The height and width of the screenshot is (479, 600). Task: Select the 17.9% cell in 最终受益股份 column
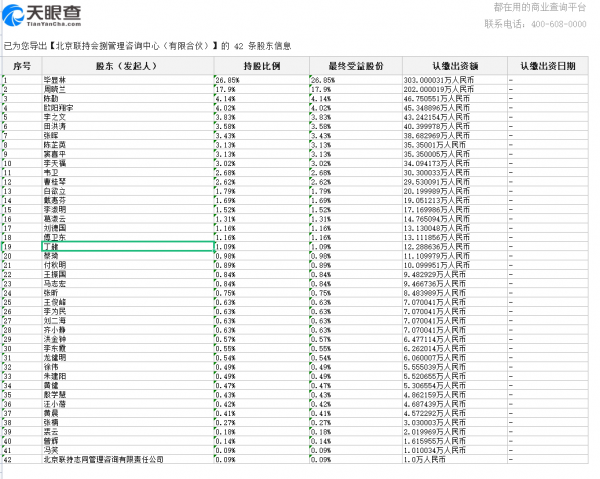[x=355, y=89]
